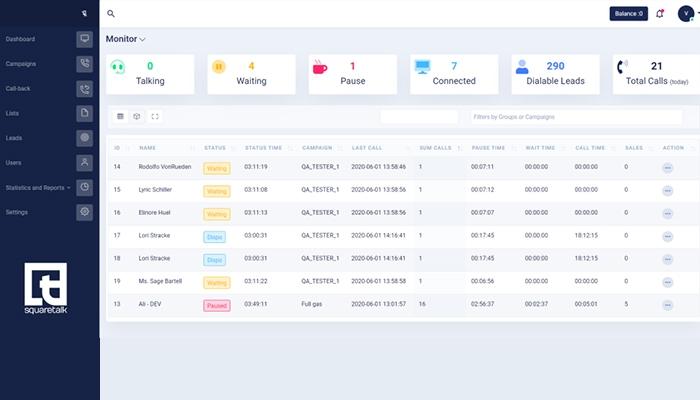Sort by ID column
Viewport: 700px width, 400px height.
point(117,148)
